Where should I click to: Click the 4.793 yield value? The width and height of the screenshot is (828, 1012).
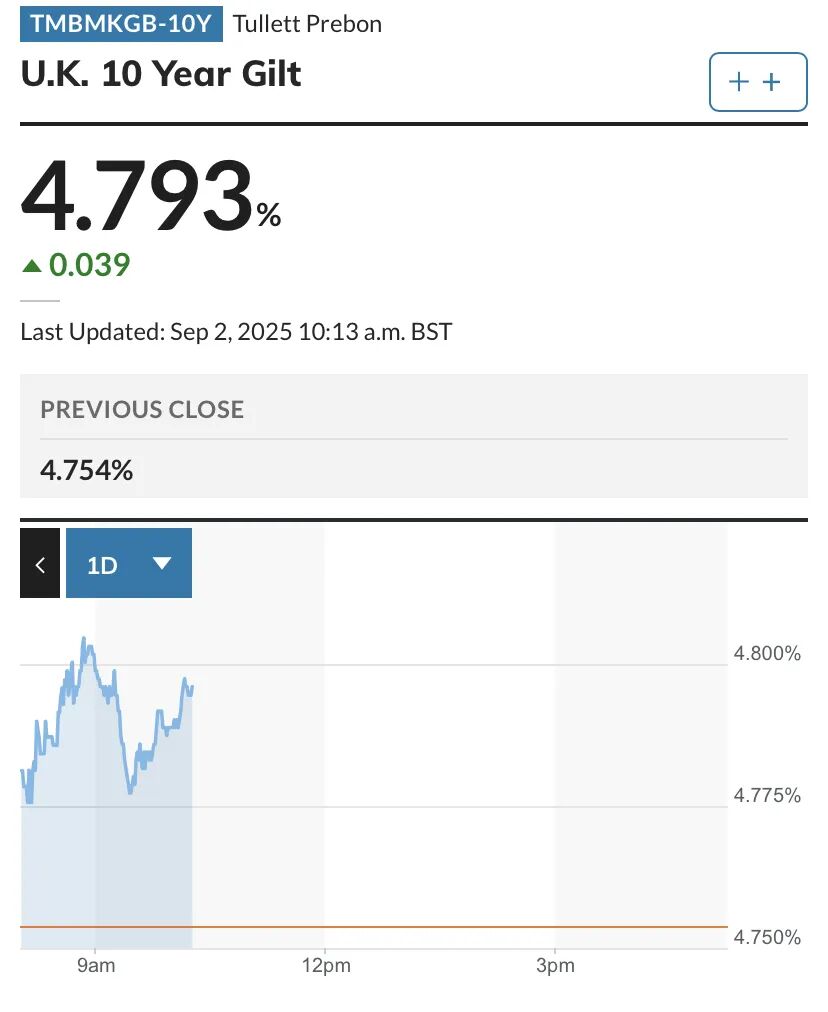137,195
